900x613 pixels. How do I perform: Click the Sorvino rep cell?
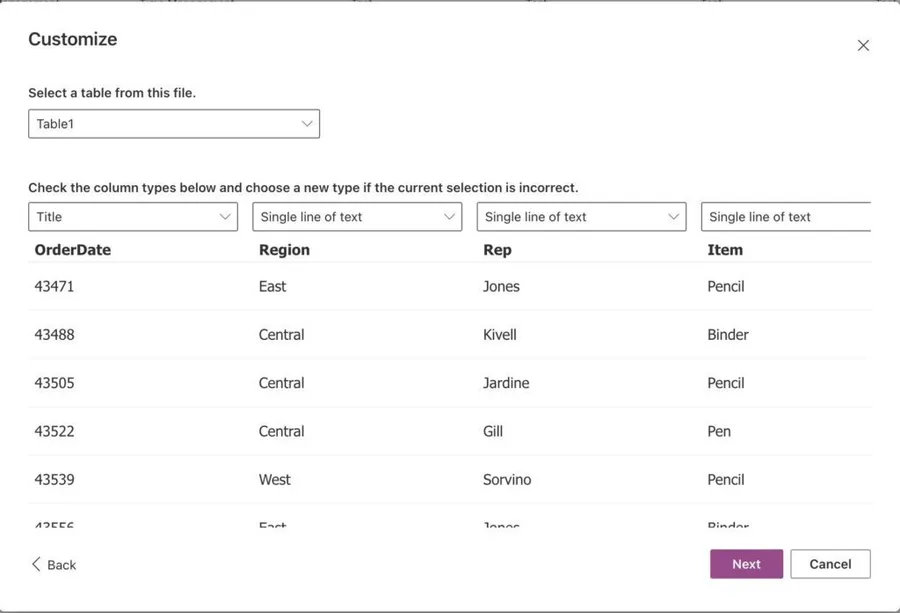click(x=507, y=480)
